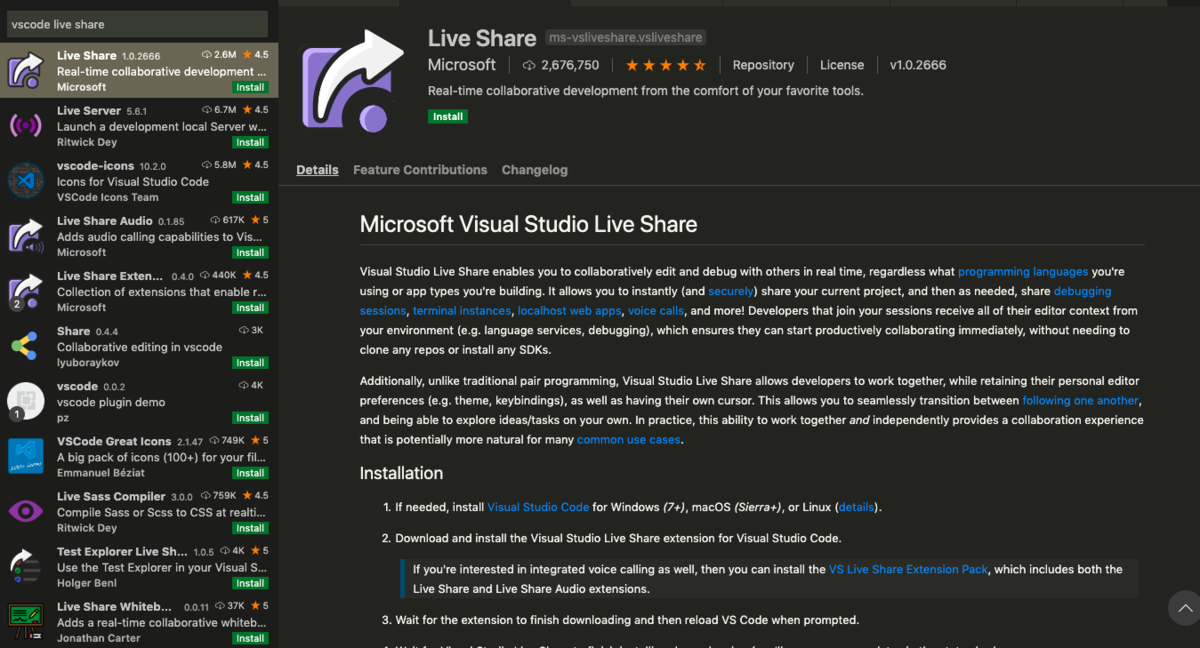Click the scroll-to-top chevron button
Image resolution: width=1200 pixels, height=648 pixels.
point(1184,607)
